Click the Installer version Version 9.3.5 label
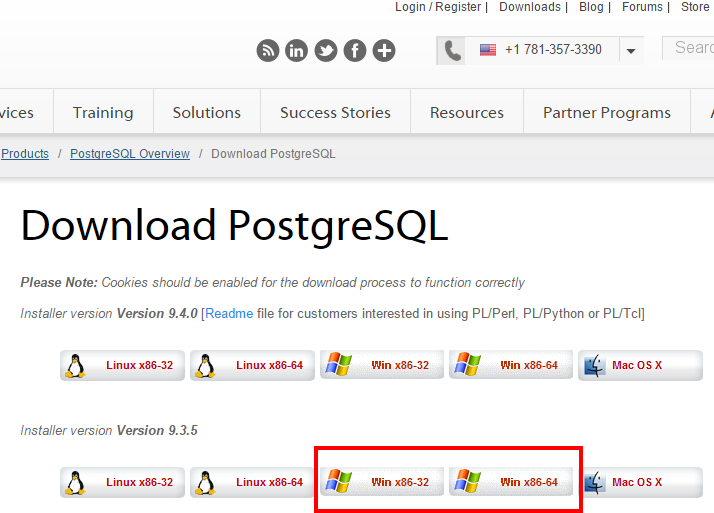 pyautogui.click(x=109, y=430)
